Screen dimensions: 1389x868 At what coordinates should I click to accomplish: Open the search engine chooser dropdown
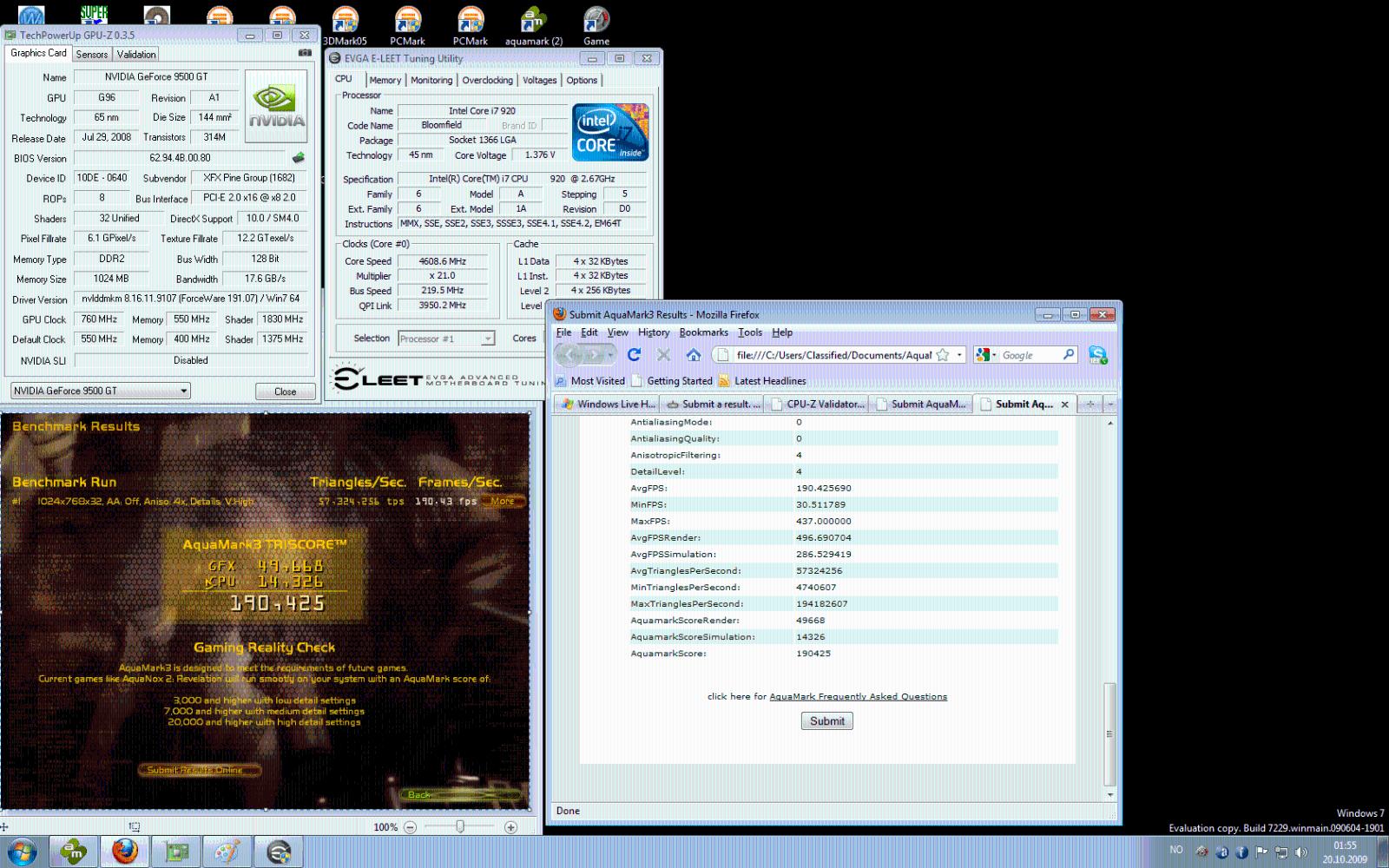coord(985,354)
